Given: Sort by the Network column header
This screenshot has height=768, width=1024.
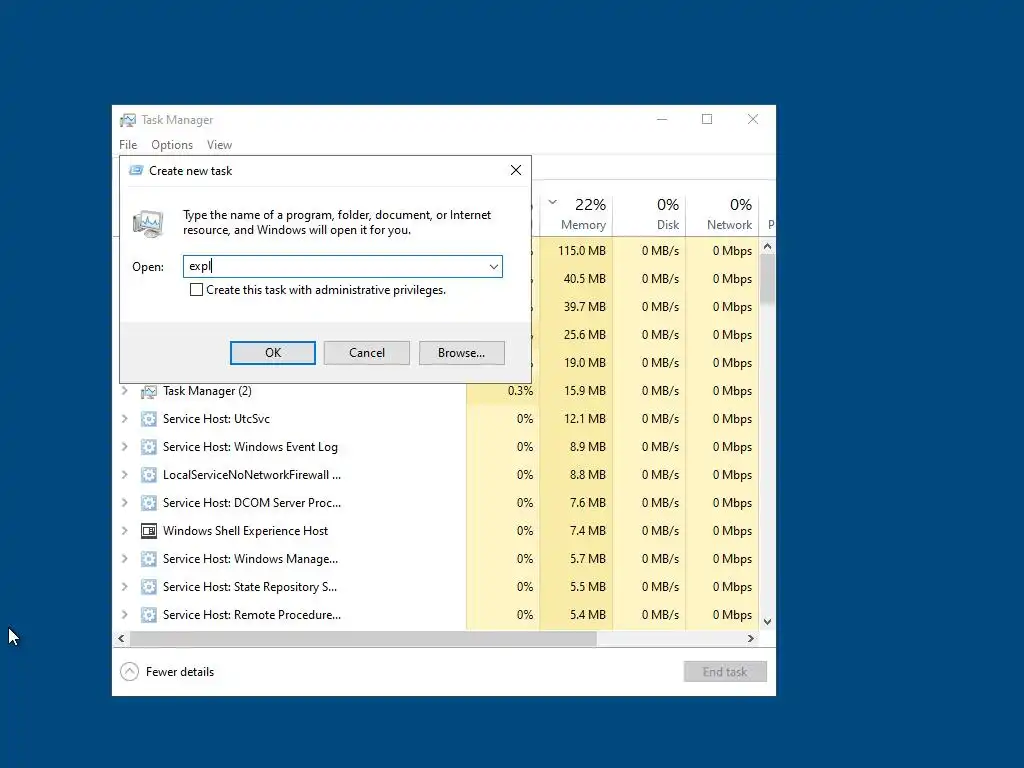Looking at the screenshot, I should point(722,214).
